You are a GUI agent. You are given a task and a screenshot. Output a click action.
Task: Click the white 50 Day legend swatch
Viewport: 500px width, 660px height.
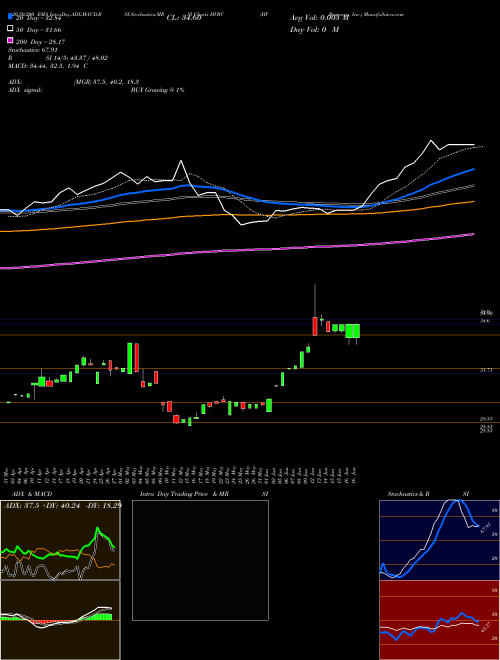point(10,29)
